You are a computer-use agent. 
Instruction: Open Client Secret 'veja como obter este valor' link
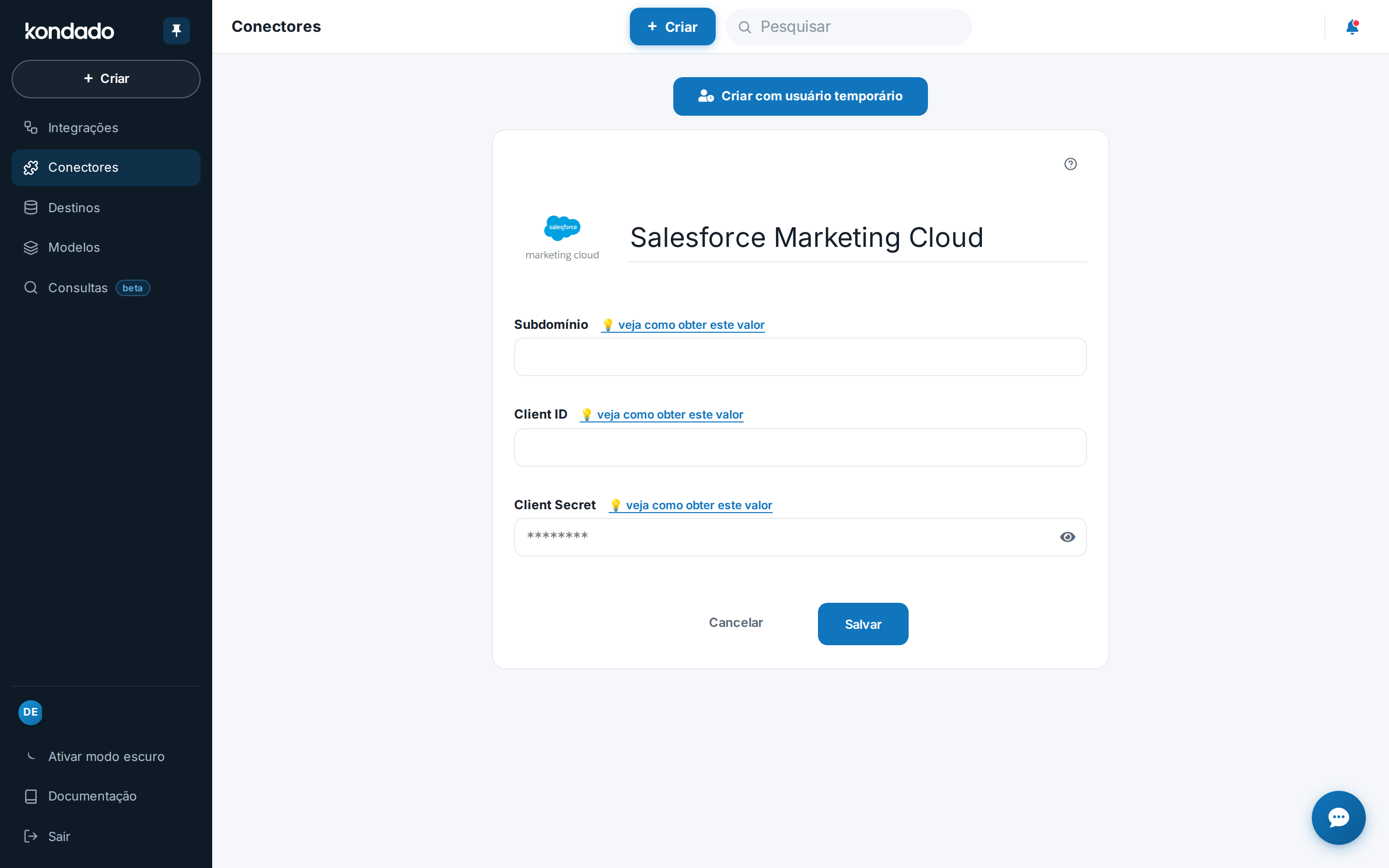point(691,505)
